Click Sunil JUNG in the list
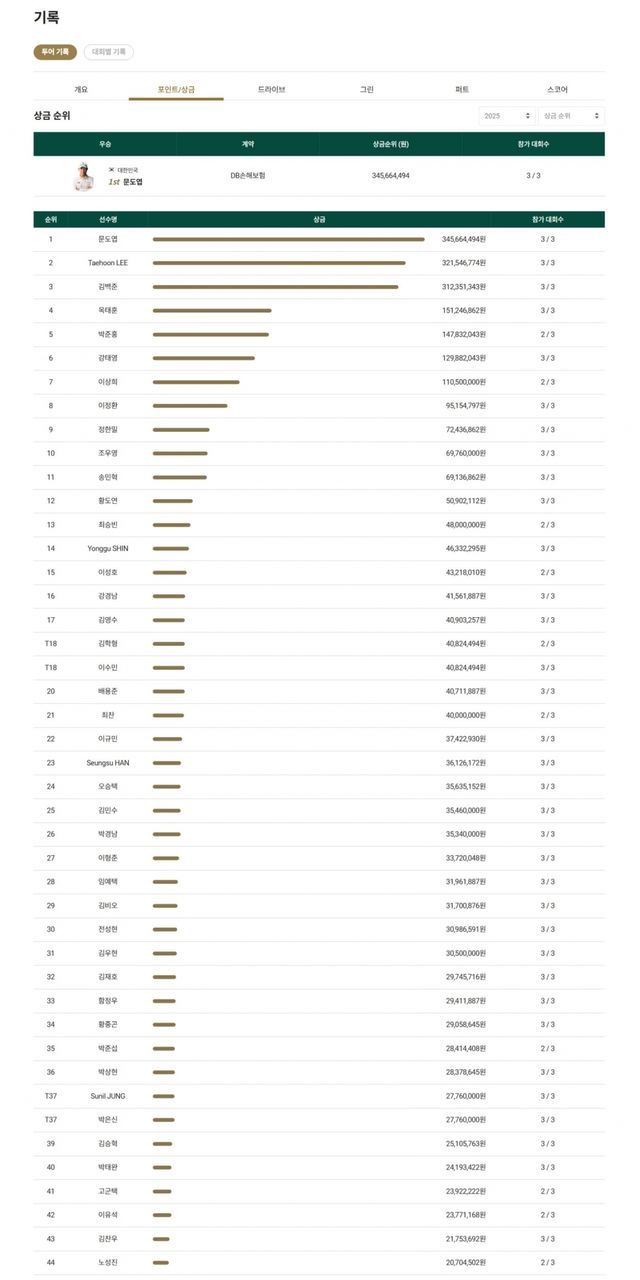640x1280 pixels. (x=108, y=1096)
